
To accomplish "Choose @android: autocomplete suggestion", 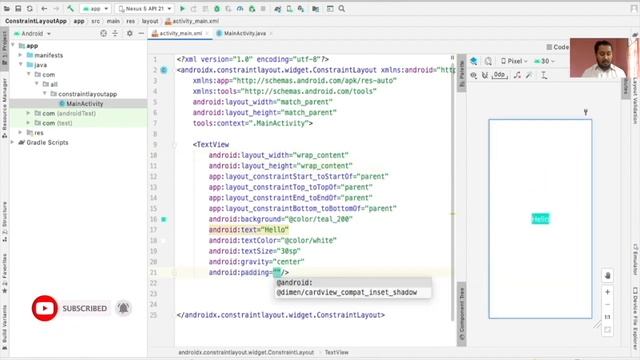I will click(x=353, y=282).
